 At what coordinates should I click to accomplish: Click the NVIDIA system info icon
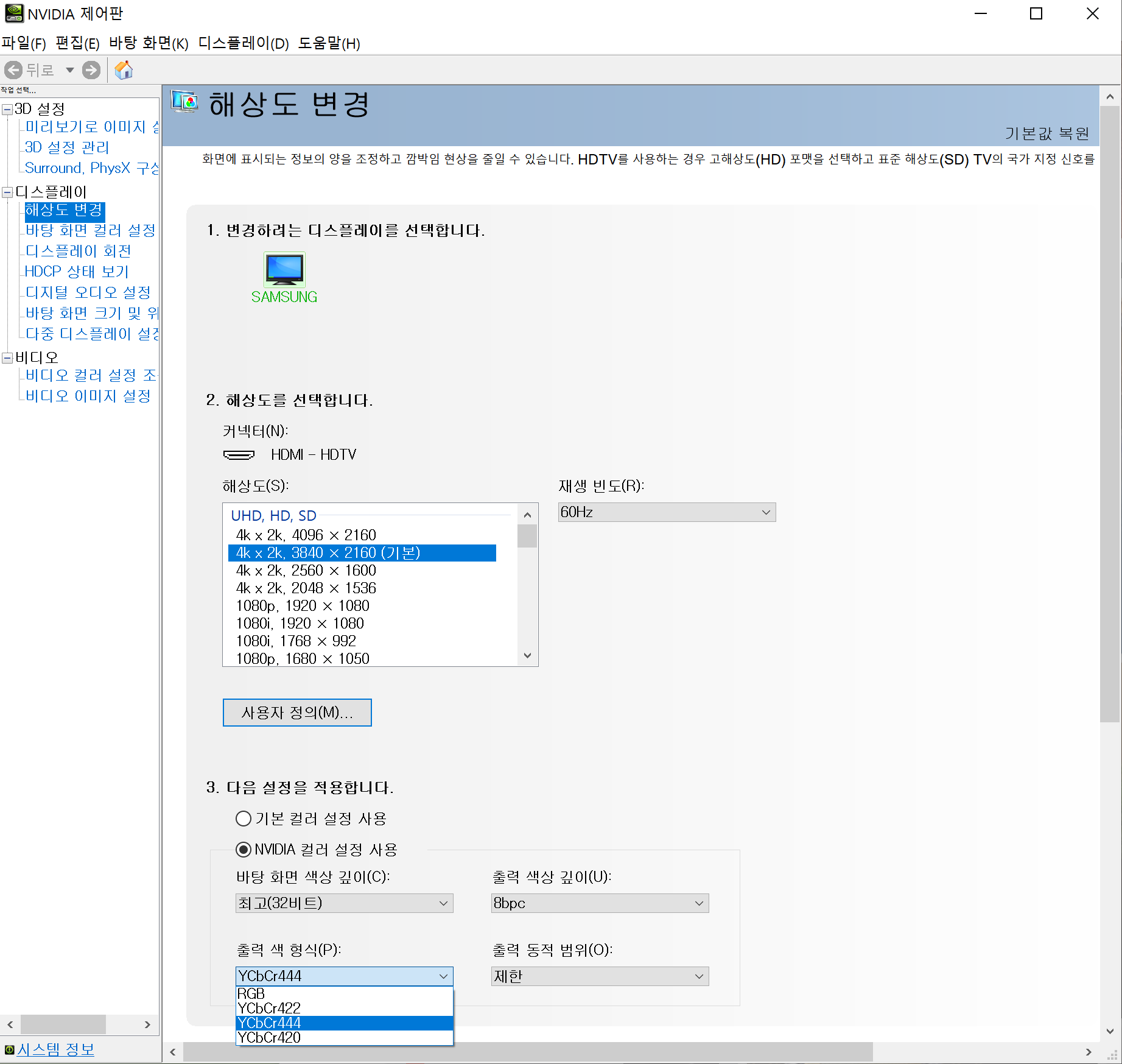9,1049
